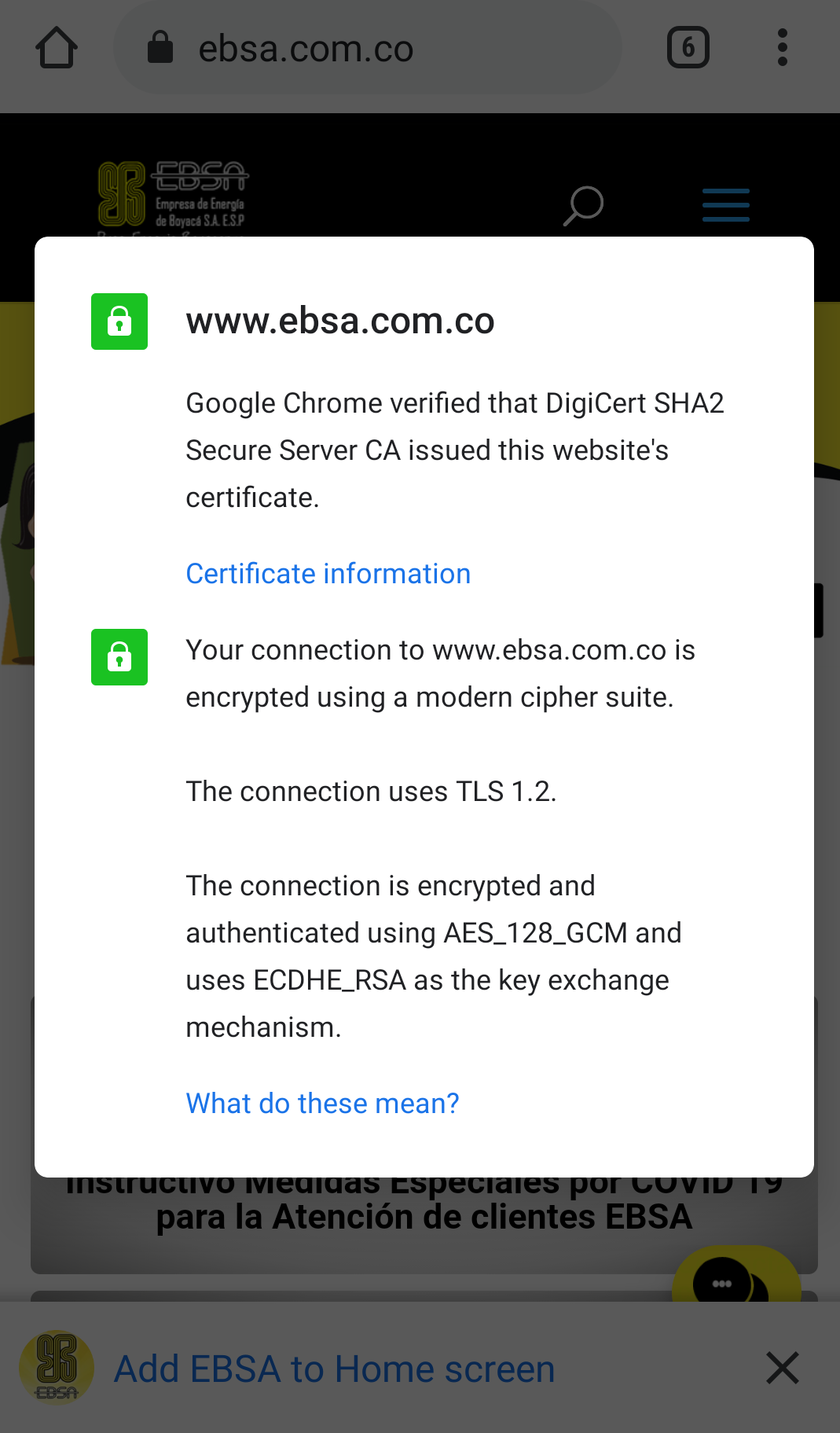840x1433 pixels.
Task: Tap 'Add EBSA to Home screen'
Action: pyautogui.click(x=335, y=1369)
